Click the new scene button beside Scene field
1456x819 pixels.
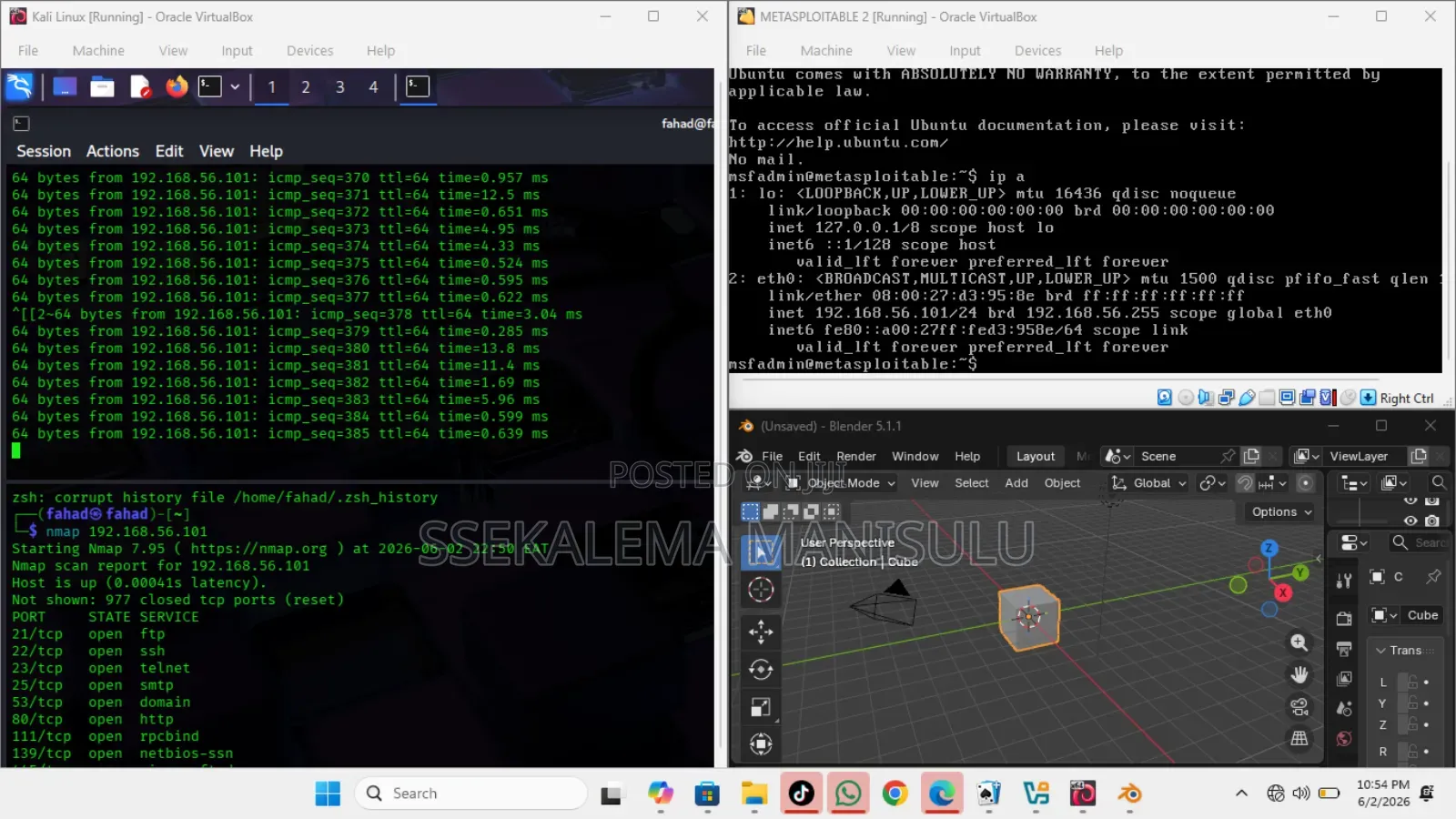(x=1251, y=457)
